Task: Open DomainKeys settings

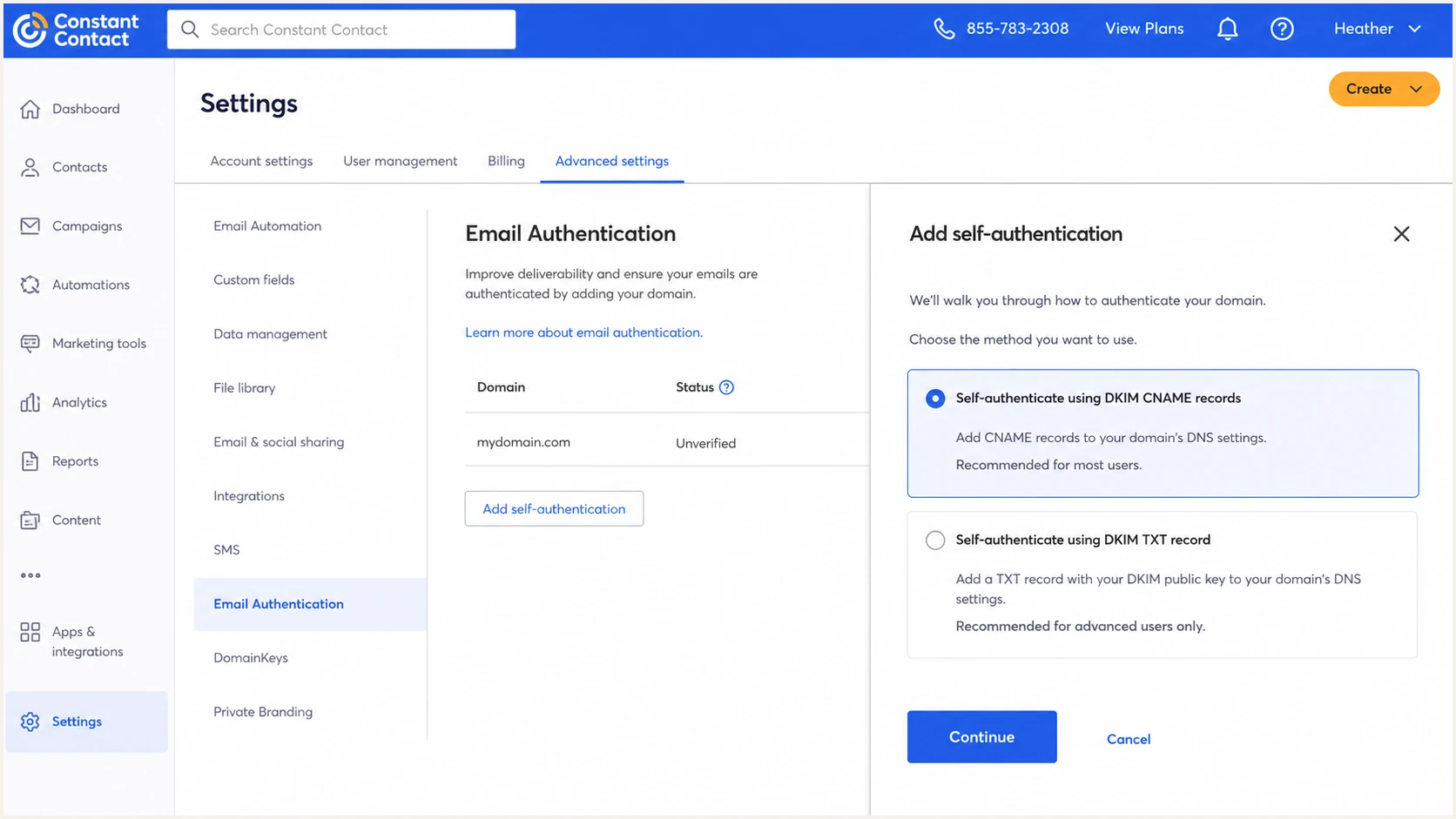Action: [251, 658]
